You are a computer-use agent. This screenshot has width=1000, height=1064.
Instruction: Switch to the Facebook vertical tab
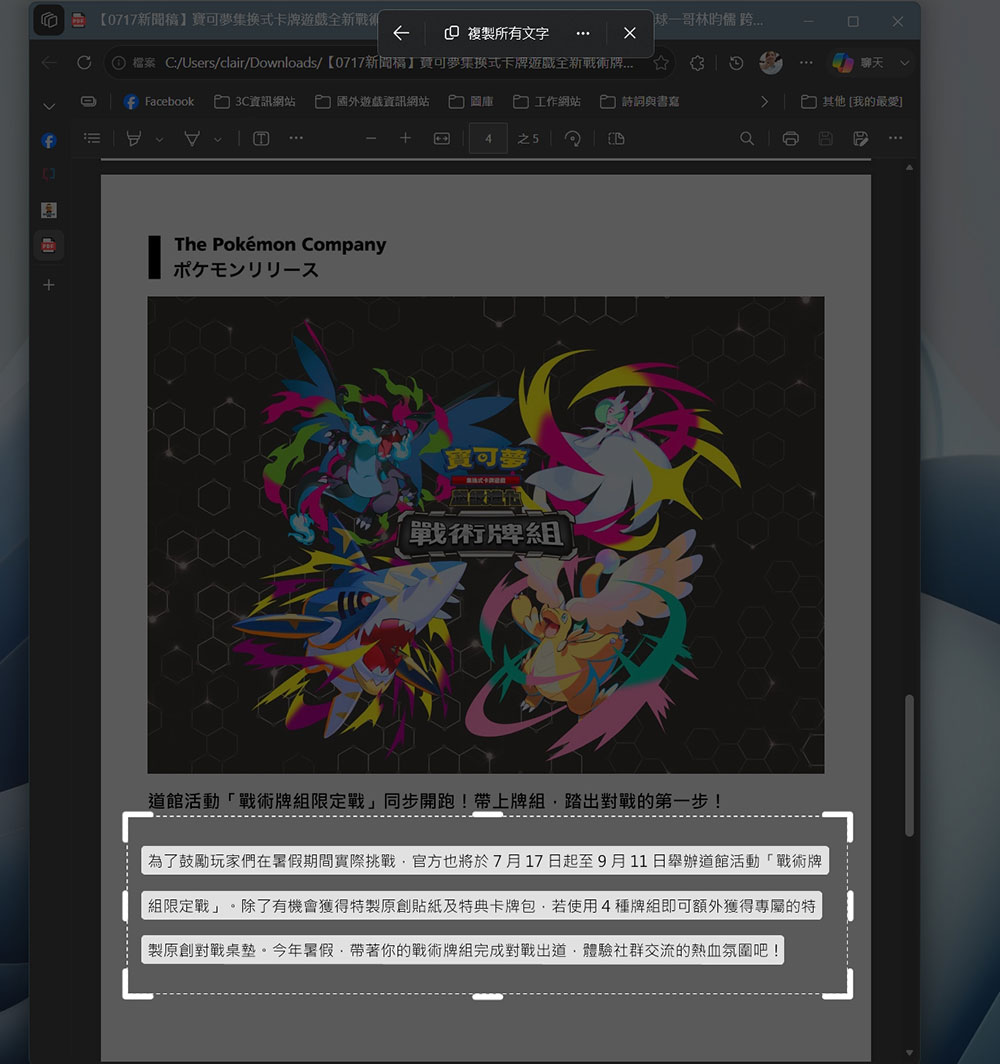(x=49, y=140)
